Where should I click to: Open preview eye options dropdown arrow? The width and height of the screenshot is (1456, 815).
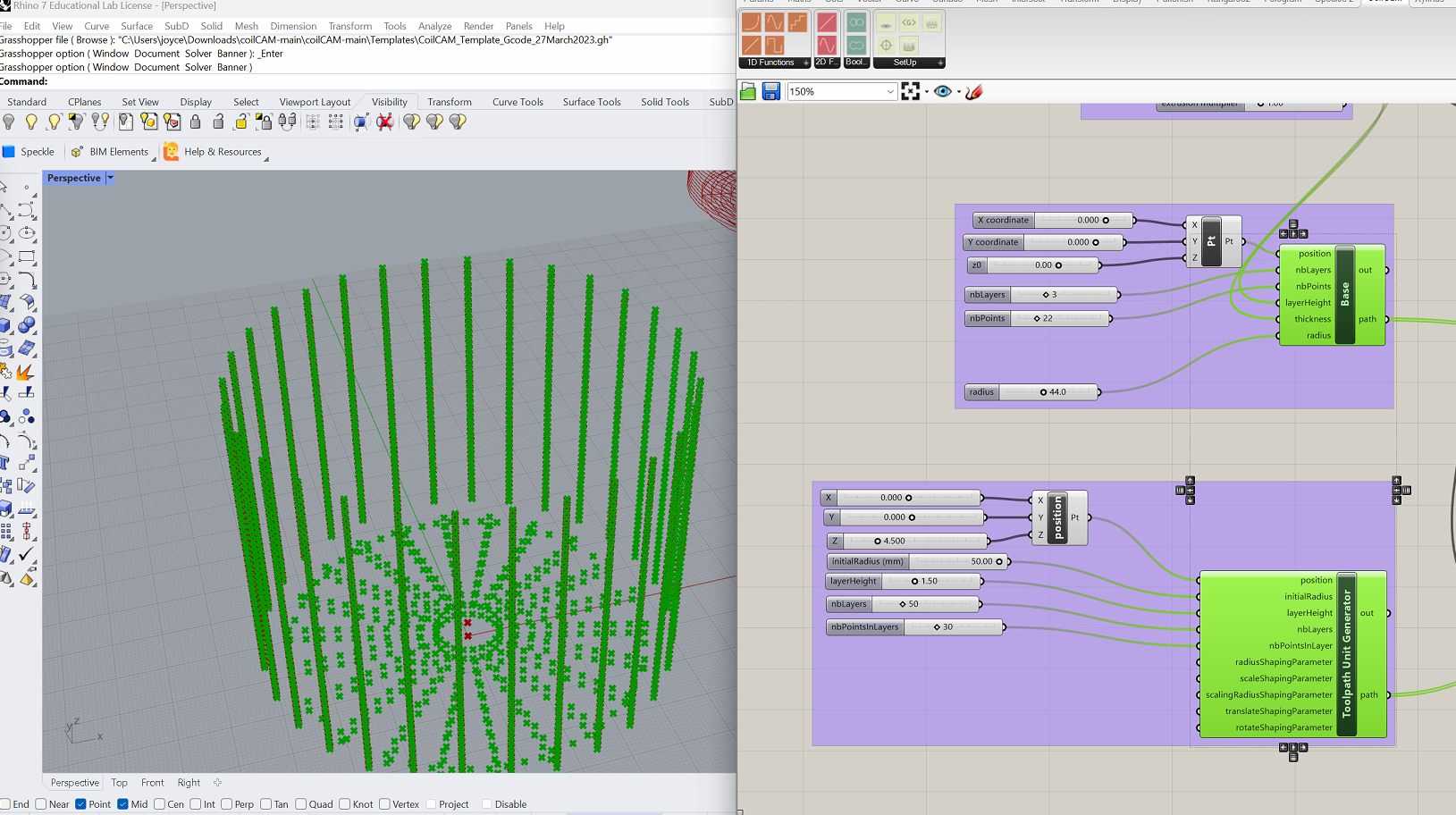pos(958,91)
